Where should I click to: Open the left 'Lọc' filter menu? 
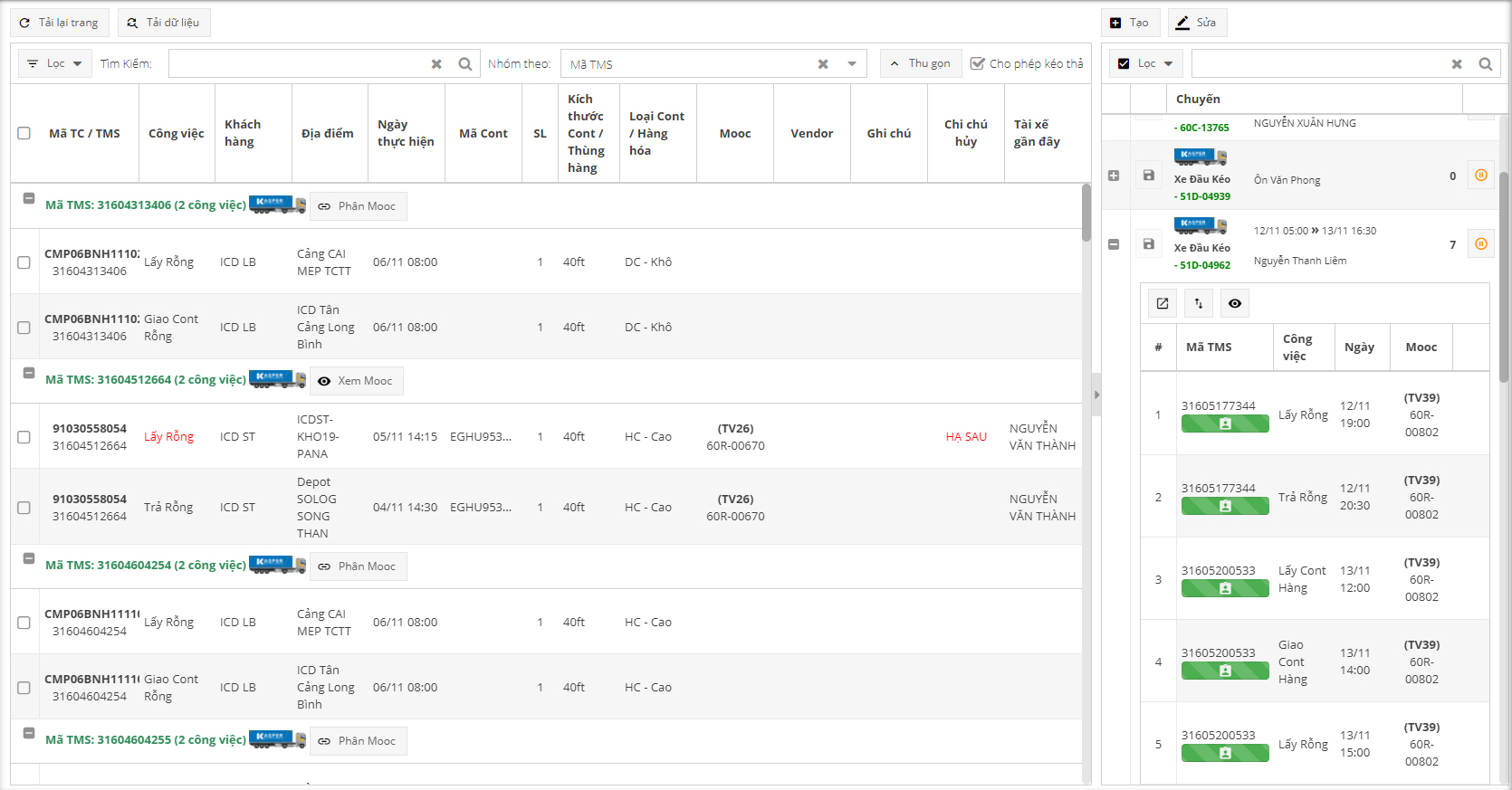[55, 63]
